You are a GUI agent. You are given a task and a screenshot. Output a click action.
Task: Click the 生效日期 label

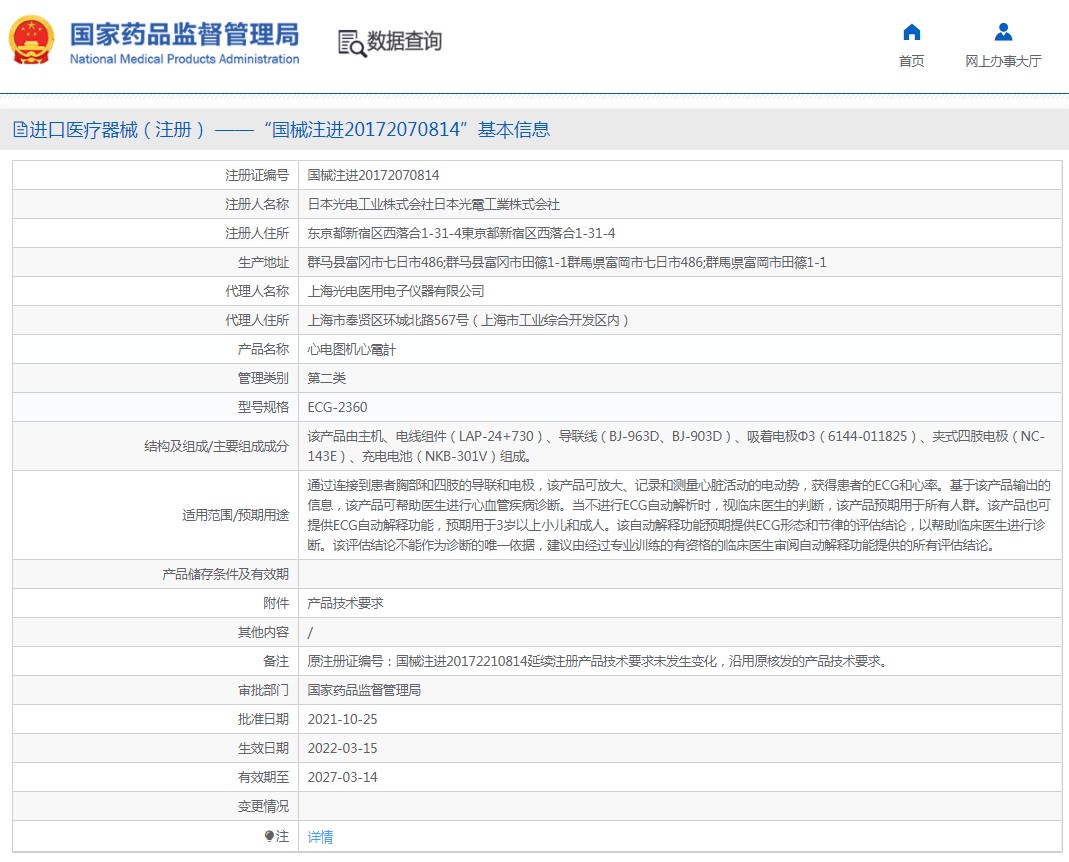click(263, 748)
